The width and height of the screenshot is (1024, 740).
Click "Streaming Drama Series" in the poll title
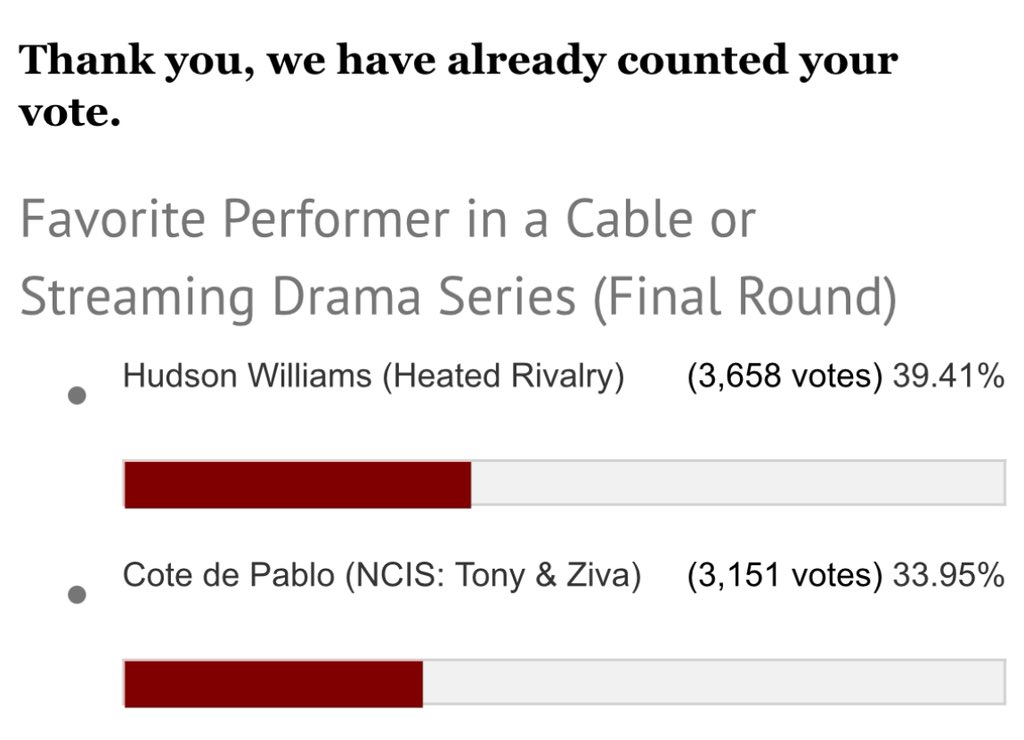coord(298,298)
